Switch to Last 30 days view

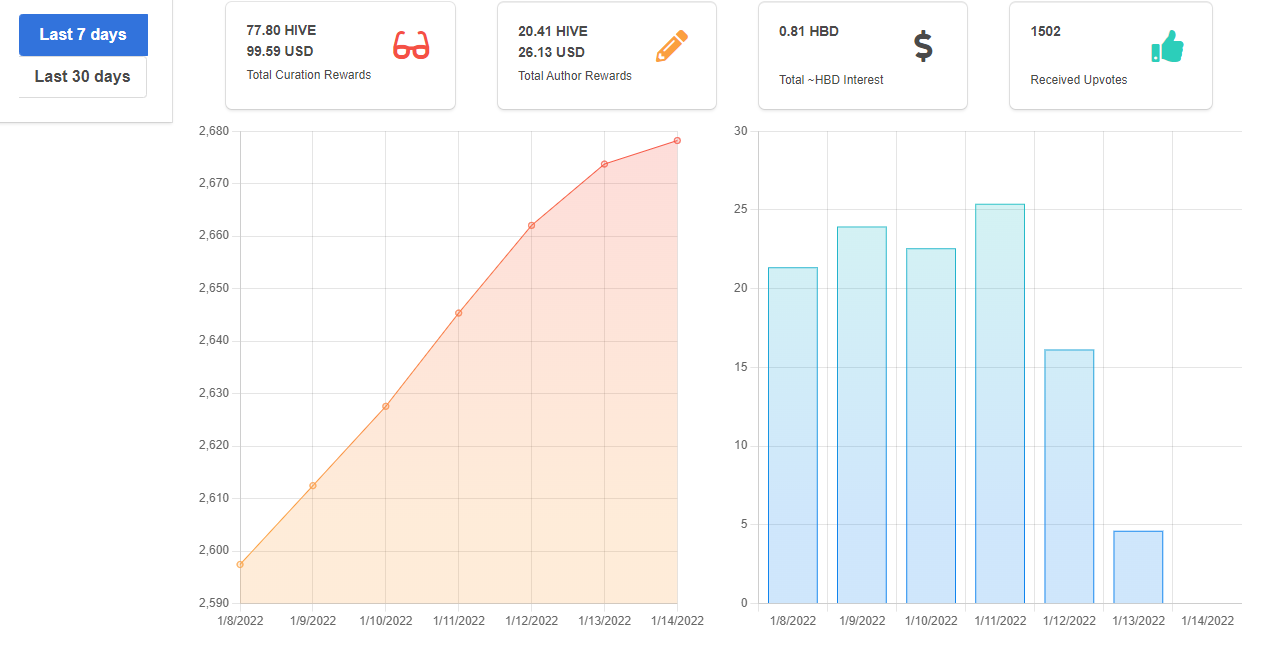click(x=83, y=77)
